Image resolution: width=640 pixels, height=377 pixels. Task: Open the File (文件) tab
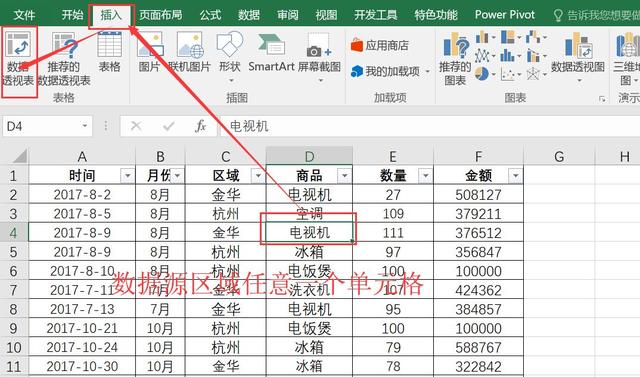click(x=24, y=15)
